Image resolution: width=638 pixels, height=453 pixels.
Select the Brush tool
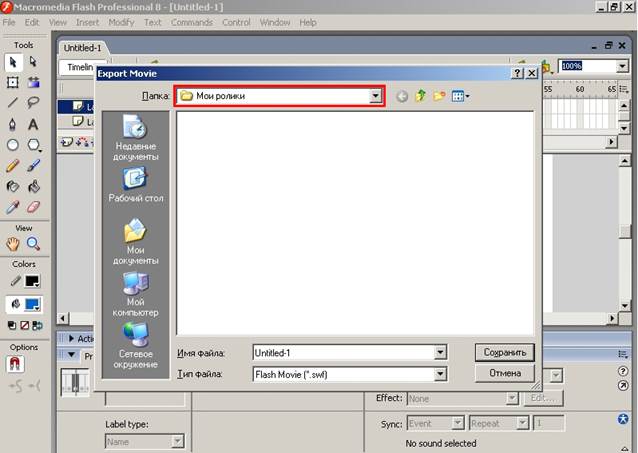tap(33, 166)
